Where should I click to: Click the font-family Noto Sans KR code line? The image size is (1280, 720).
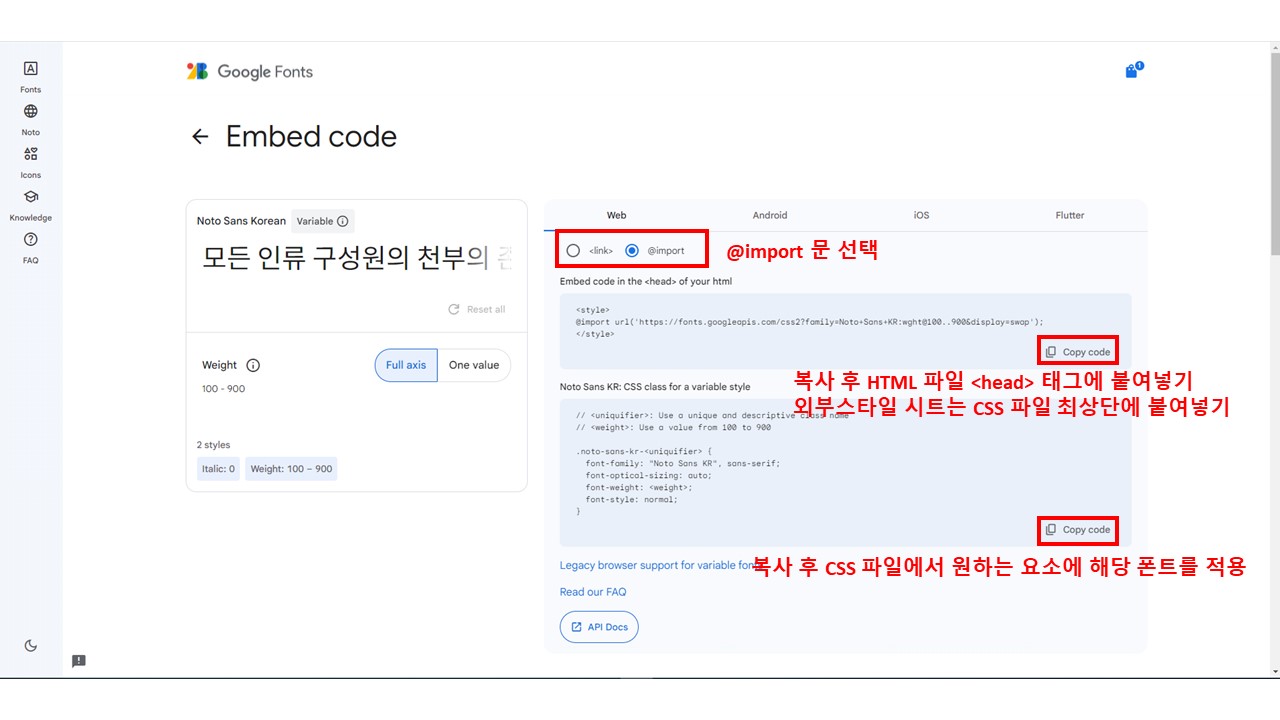pyautogui.click(x=682, y=463)
